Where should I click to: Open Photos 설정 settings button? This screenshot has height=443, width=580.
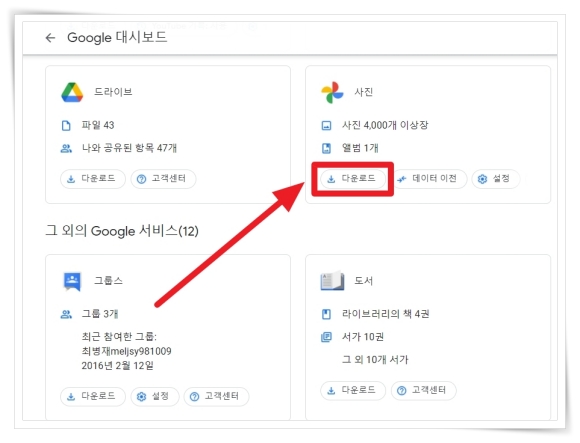point(495,179)
